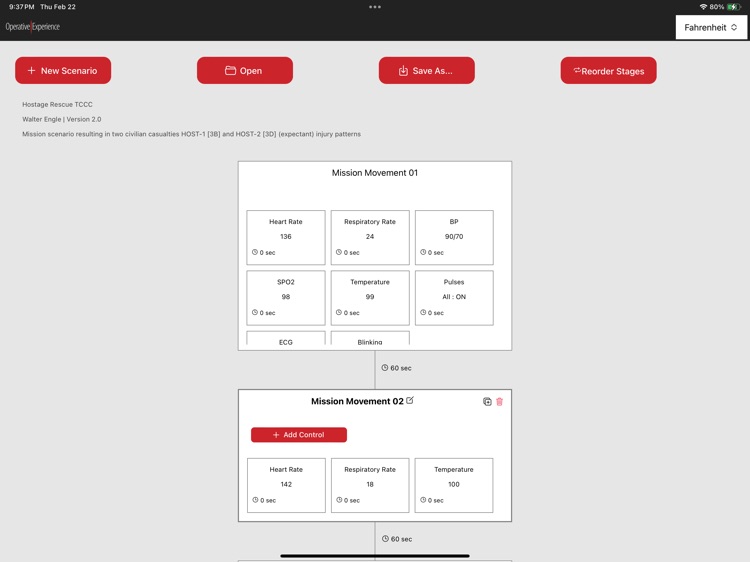Viewport: 750px width, 562px height.
Task: Duplicate Mission Movement 02 stage icon
Action: click(487, 402)
